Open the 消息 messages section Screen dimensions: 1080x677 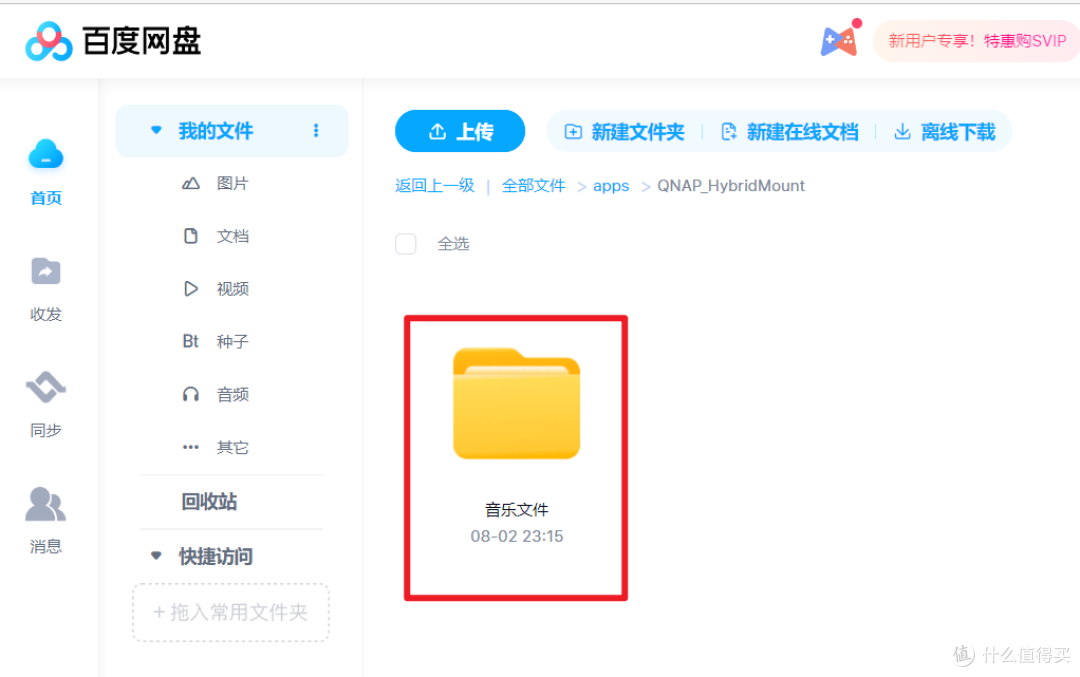click(x=46, y=521)
